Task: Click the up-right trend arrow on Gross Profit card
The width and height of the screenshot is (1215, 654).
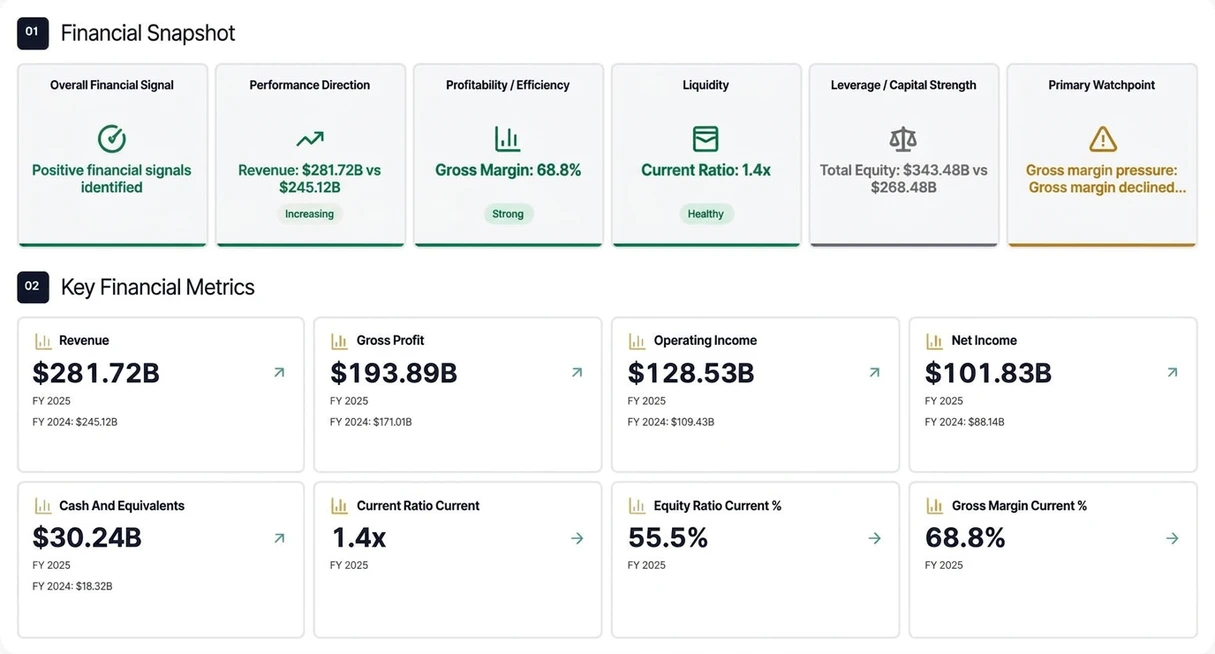Action: pos(577,372)
